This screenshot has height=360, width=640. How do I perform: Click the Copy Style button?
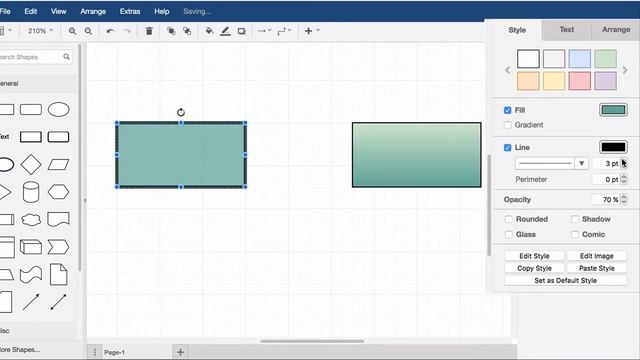[534, 268]
